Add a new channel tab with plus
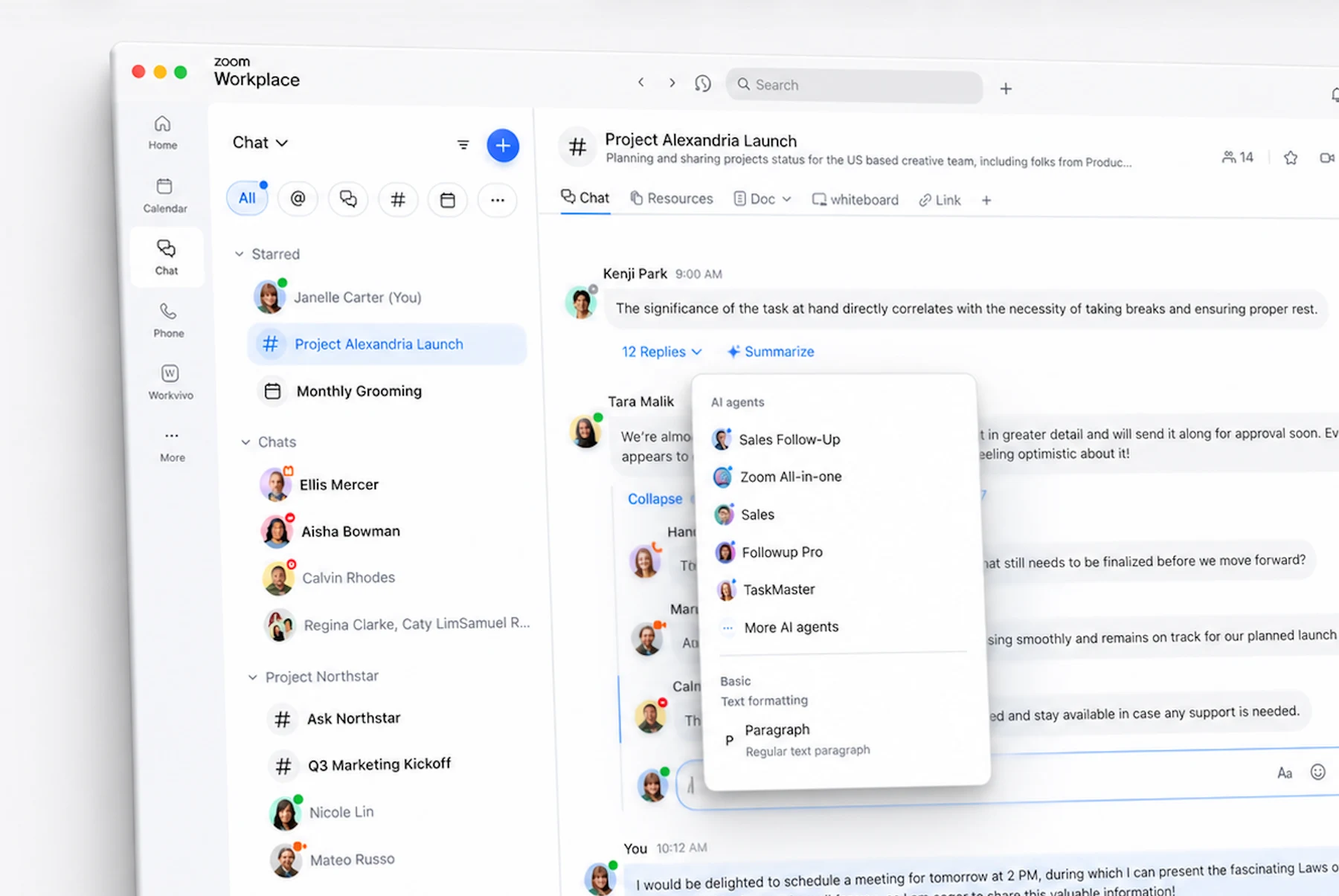This screenshot has height=896, width=1339. [986, 200]
